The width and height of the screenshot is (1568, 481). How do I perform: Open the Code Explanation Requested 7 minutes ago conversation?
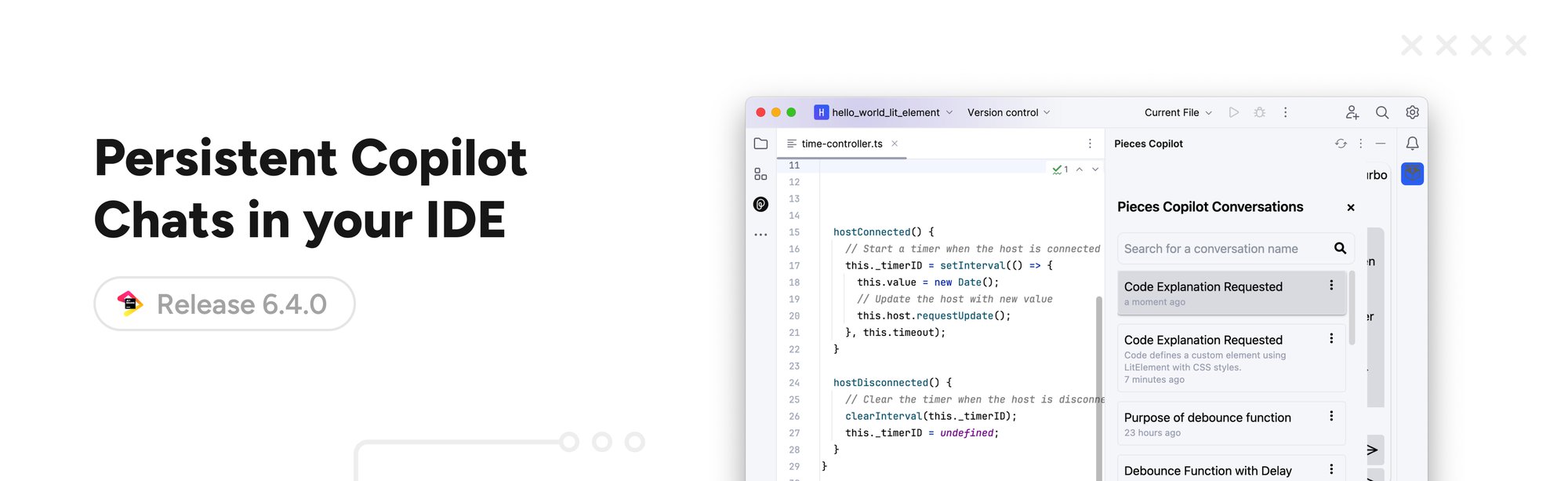click(1231, 358)
